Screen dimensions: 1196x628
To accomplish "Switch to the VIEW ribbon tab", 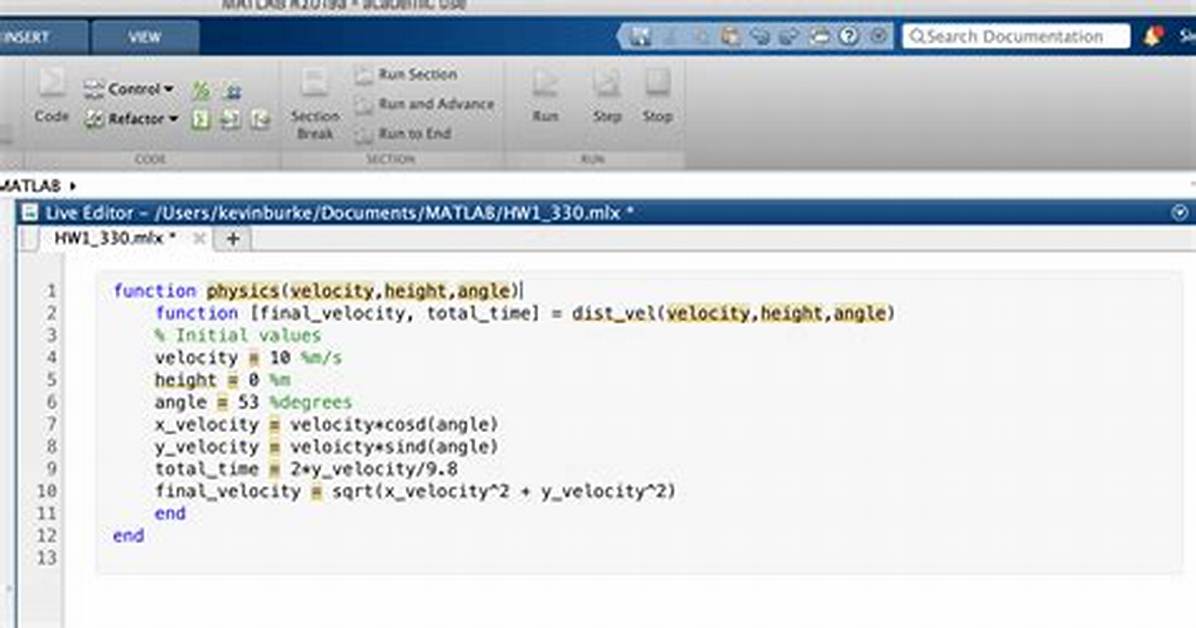I will tap(145, 37).
